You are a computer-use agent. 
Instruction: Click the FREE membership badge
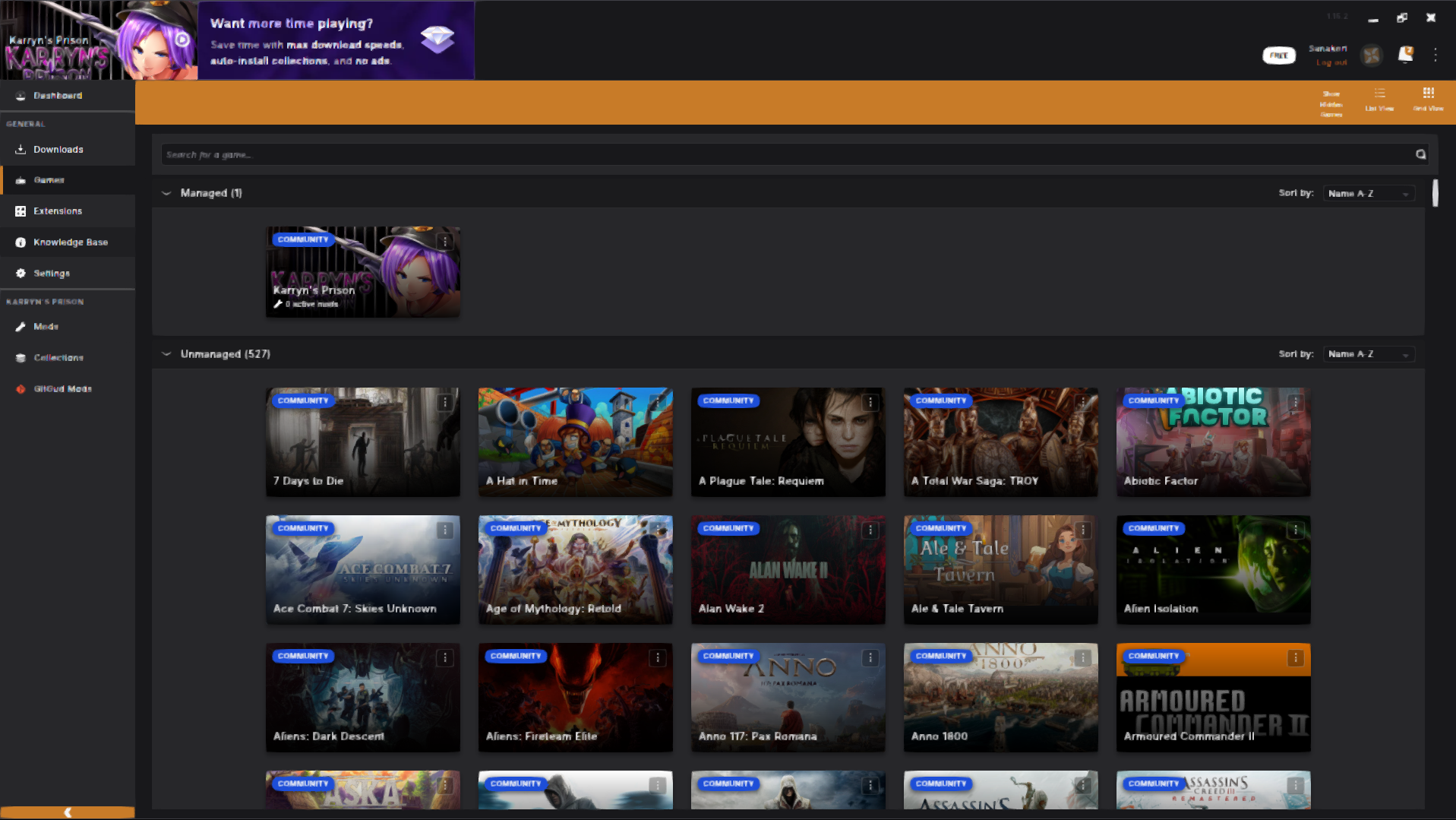[1279, 55]
